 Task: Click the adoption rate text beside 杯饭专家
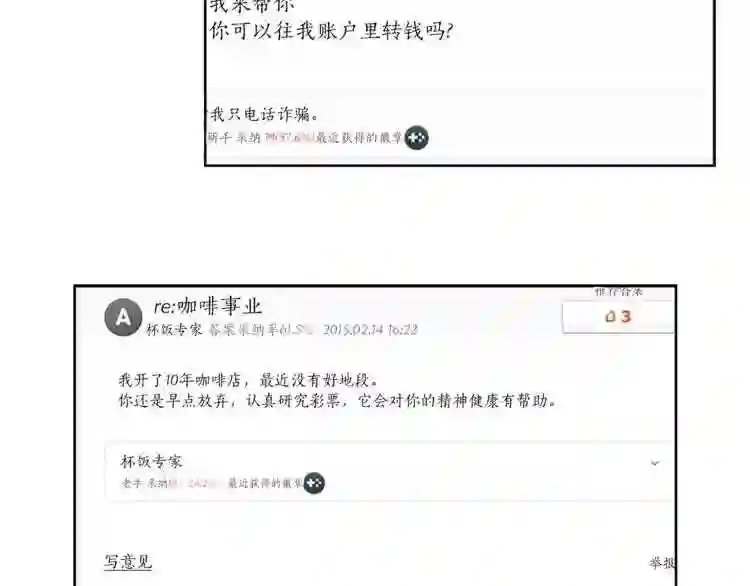point(261,330)
